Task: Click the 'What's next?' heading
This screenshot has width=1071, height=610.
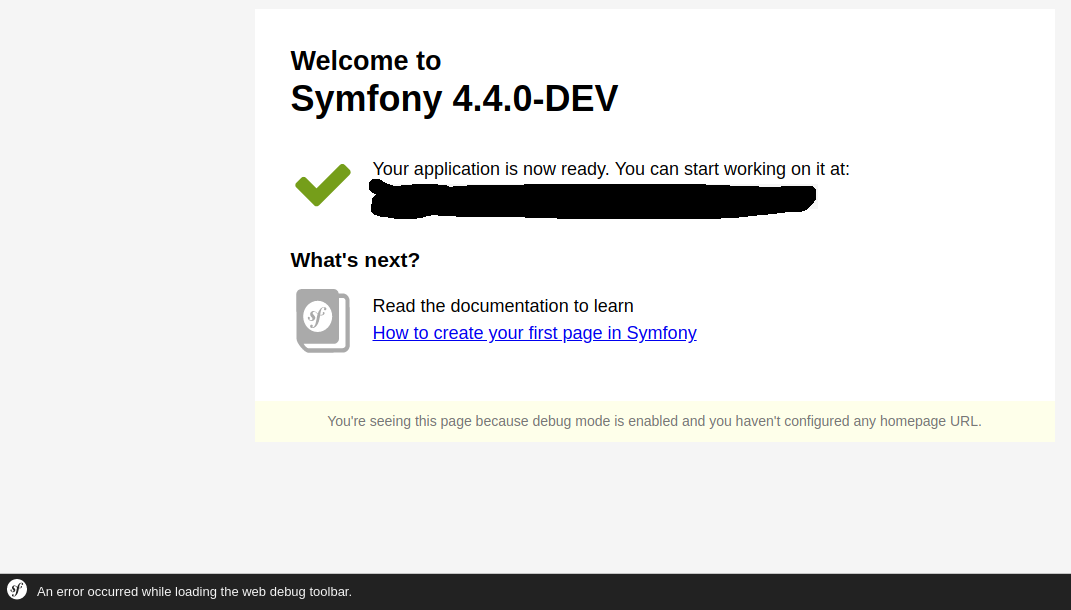Action: coord(355,260)
